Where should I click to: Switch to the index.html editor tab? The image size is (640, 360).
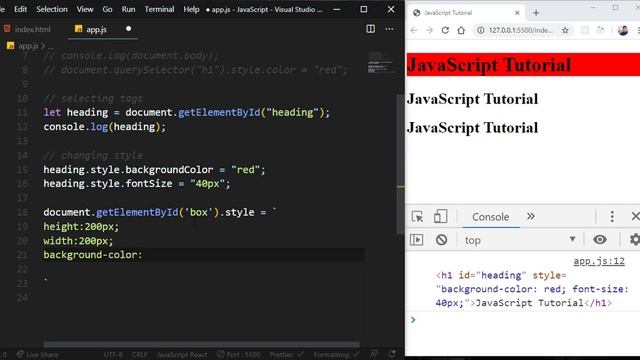point(28,29)
